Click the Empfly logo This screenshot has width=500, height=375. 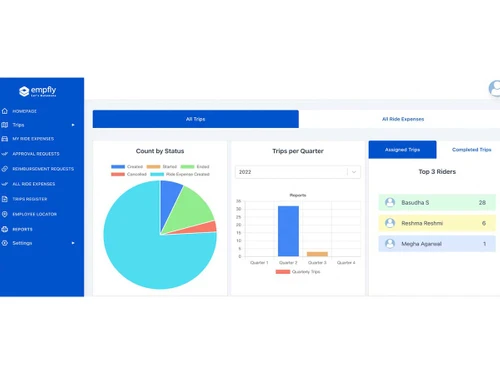coord(38,91)
